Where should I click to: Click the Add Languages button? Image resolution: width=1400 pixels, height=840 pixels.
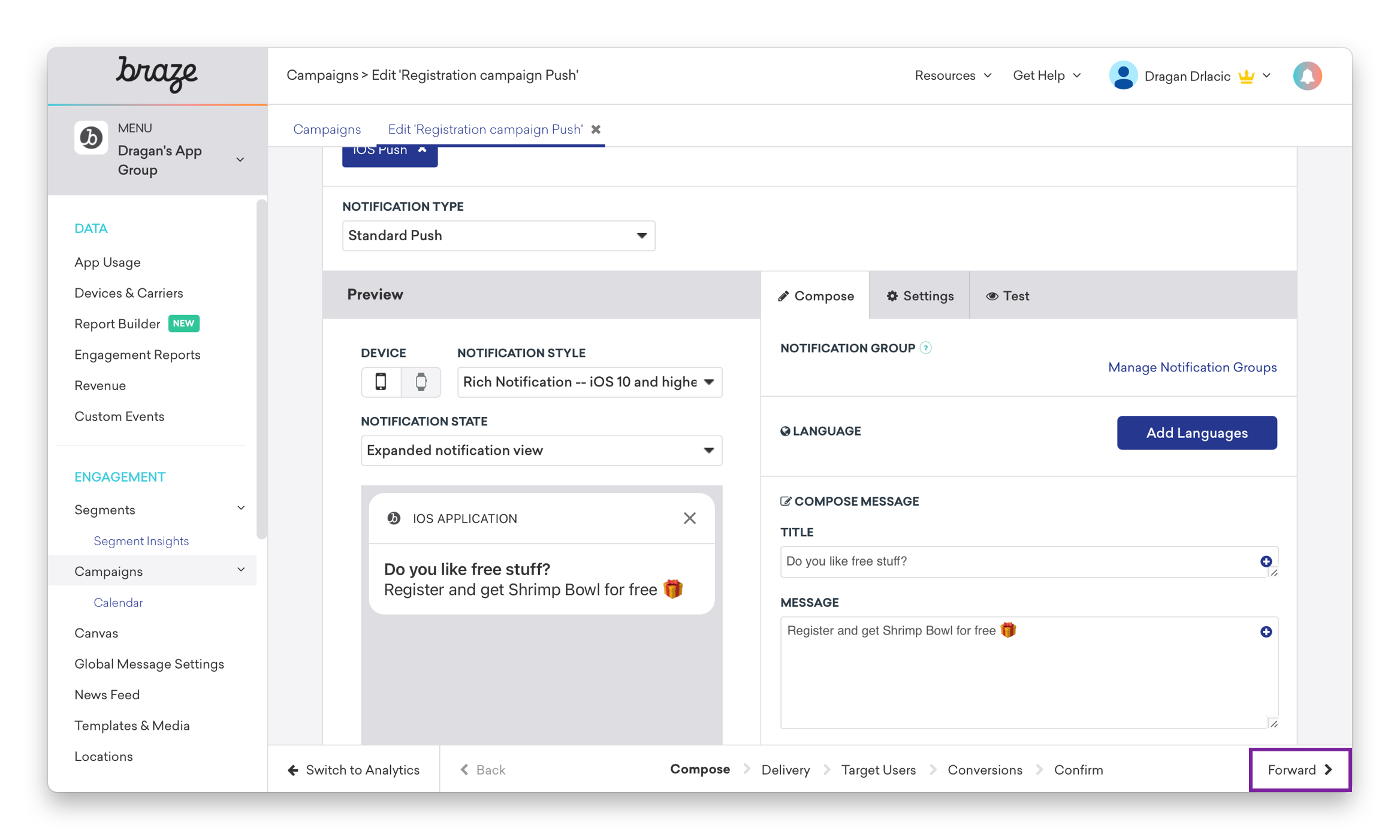(1196, 433)
